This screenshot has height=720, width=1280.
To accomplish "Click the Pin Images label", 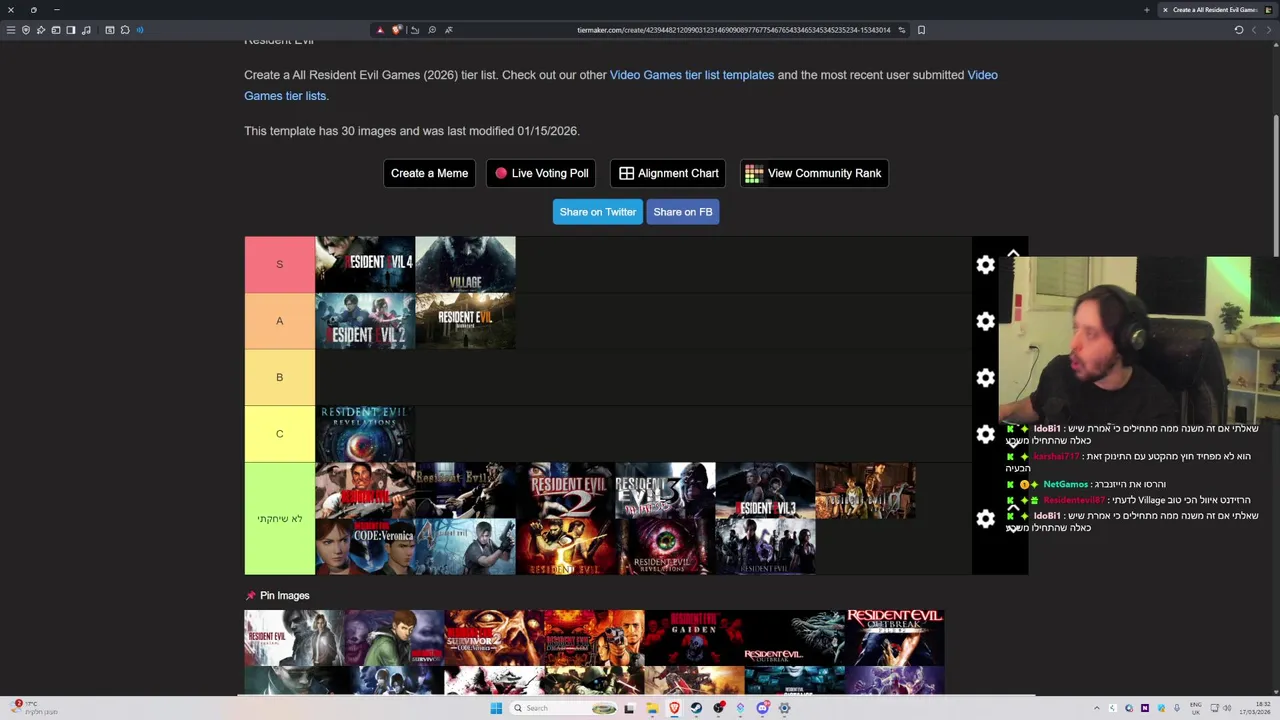I will click(x=285, y=596).
